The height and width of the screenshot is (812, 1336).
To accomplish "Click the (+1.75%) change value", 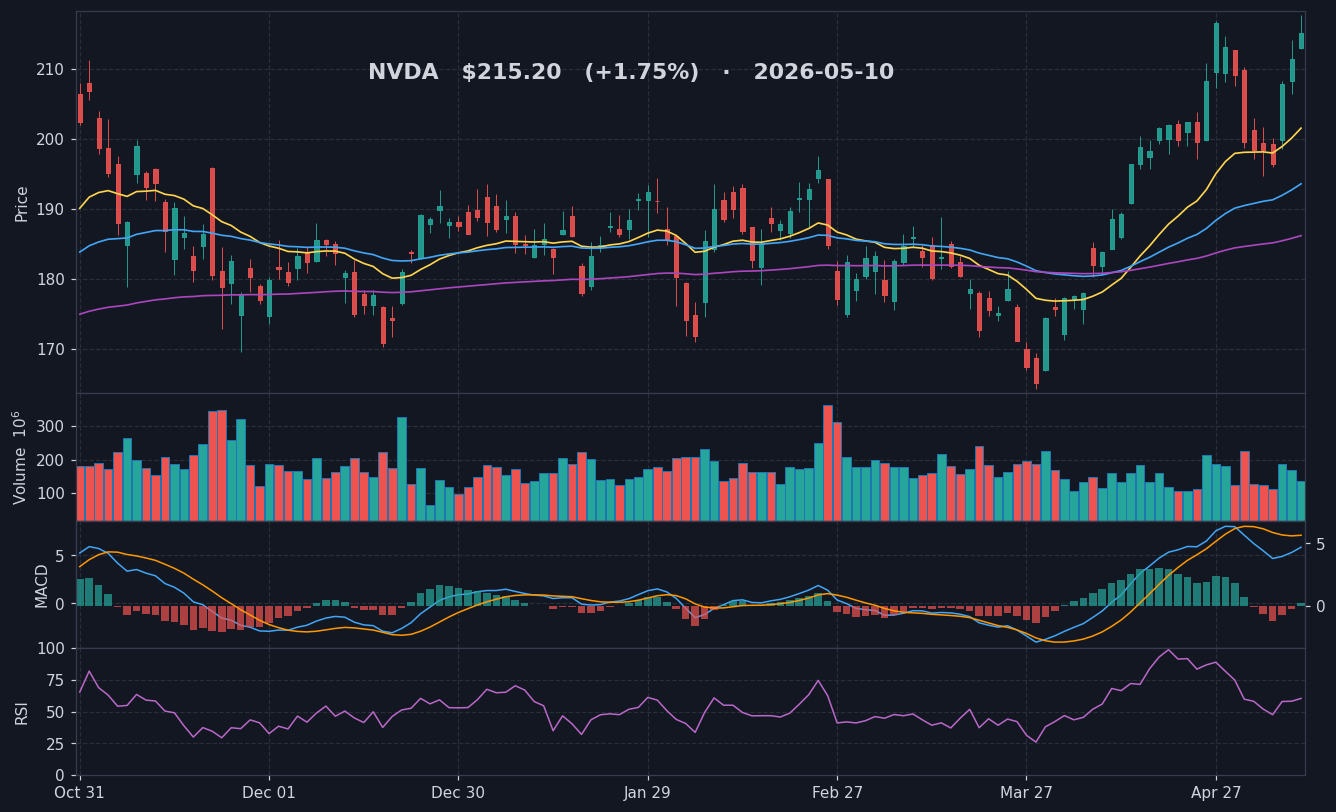I will pos(641,73).
